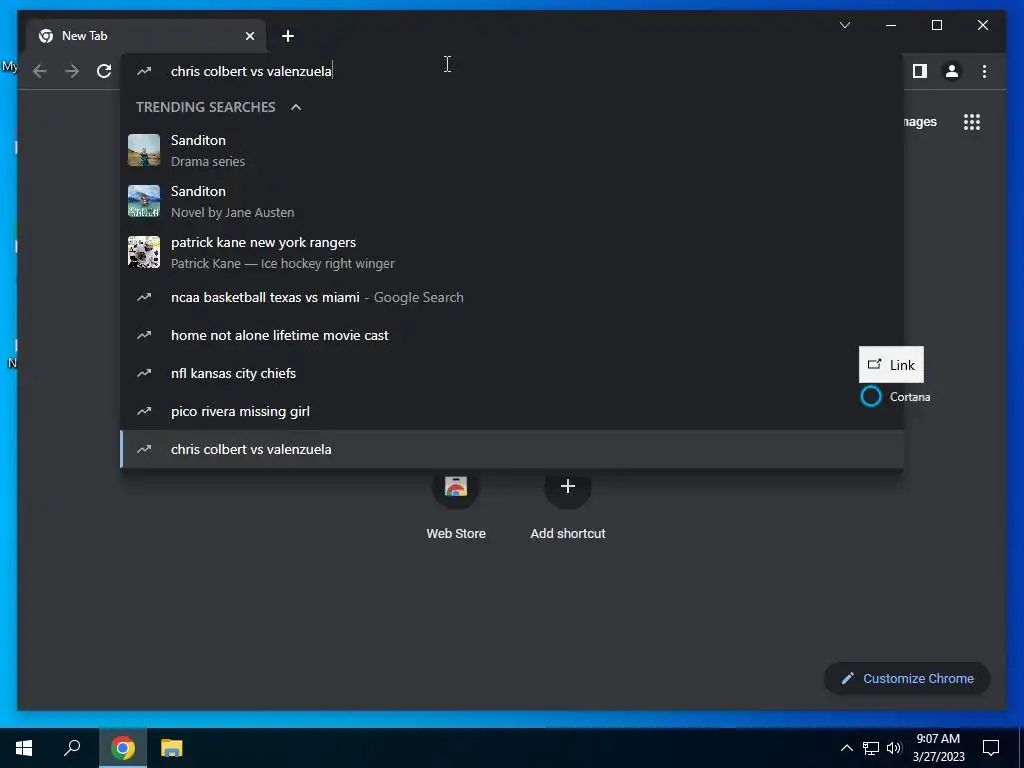Click trending icon beside pico rivera missing girl

pyautogui.click(x=144, y=411)
